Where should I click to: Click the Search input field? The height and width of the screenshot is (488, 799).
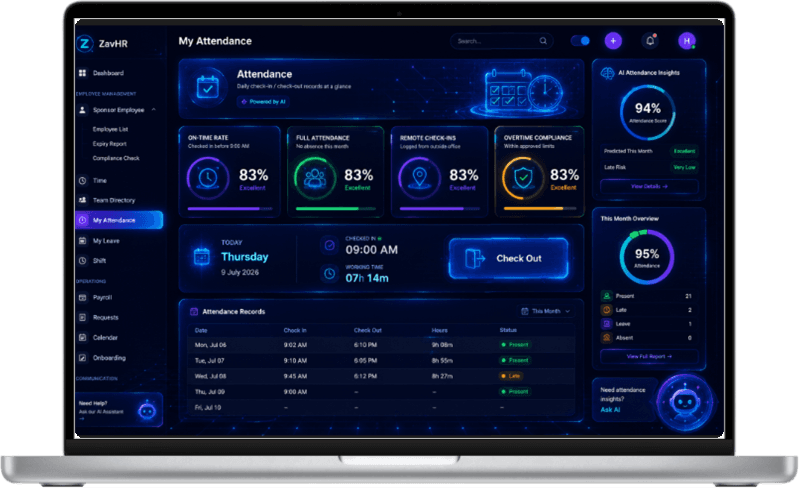(501, 41)
